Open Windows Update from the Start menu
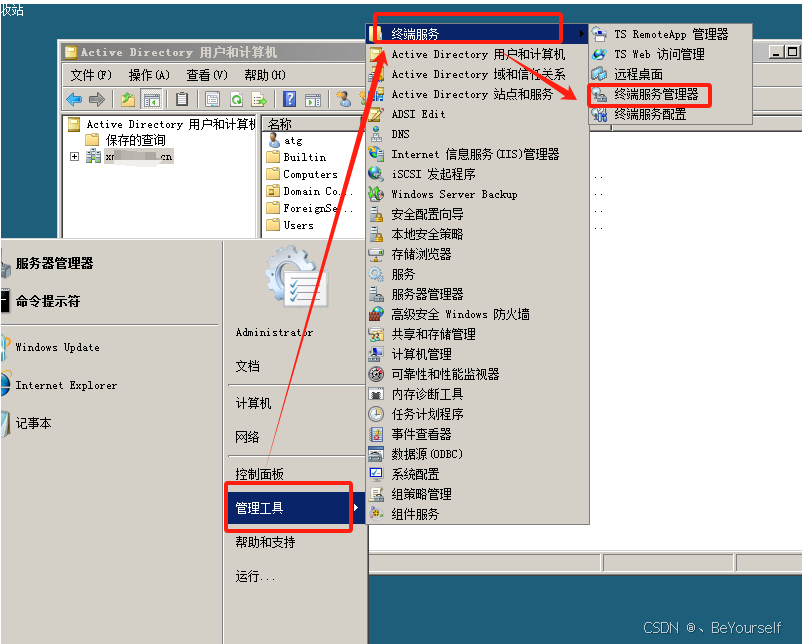This screenshot has height=644, width=802. click(x=57, y=347)
